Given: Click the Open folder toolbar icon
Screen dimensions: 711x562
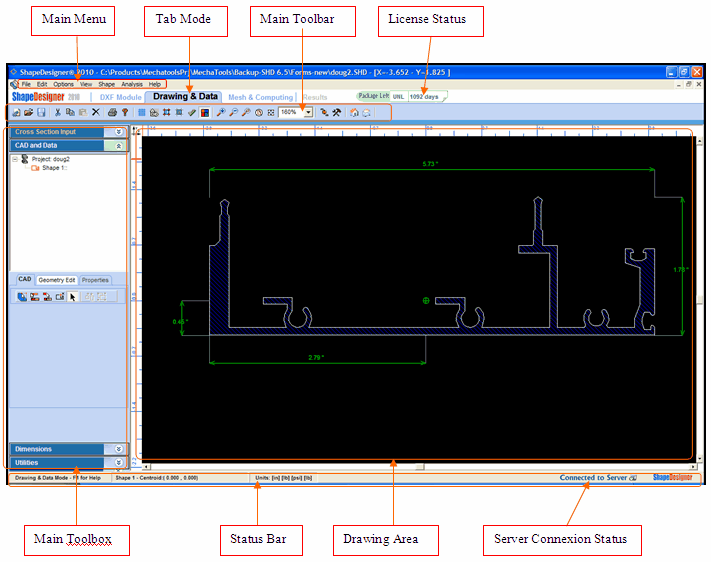Looking at the screenshot, I should tap(29, 112).
